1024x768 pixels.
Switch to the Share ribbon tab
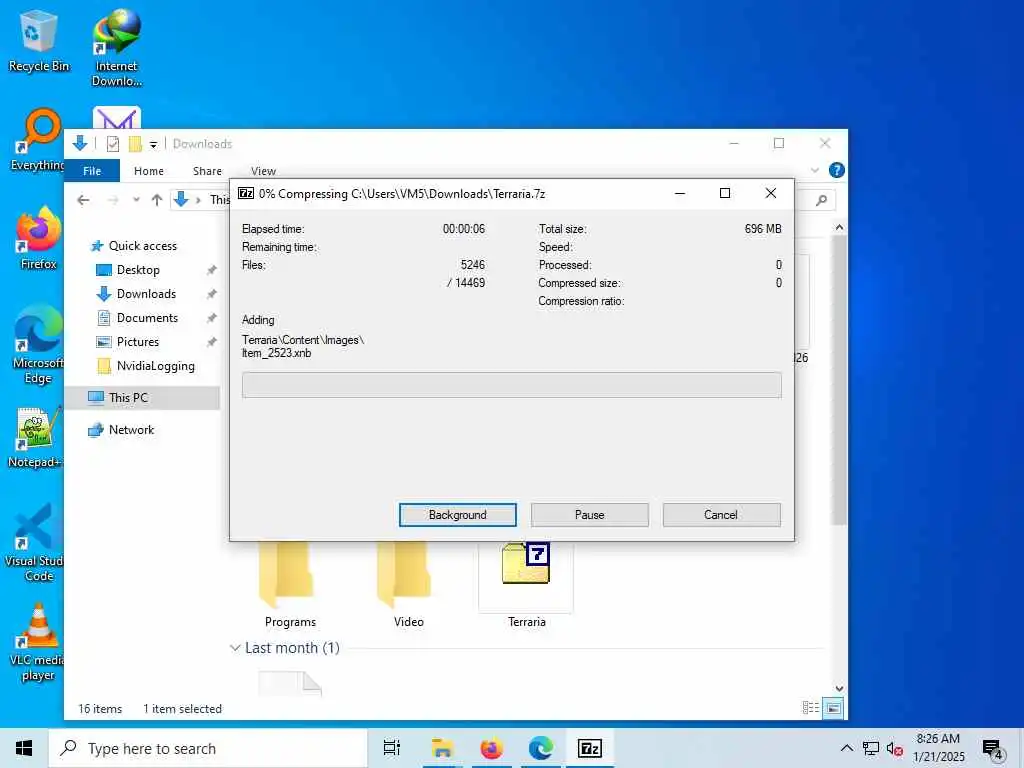[x=207, y=171]
